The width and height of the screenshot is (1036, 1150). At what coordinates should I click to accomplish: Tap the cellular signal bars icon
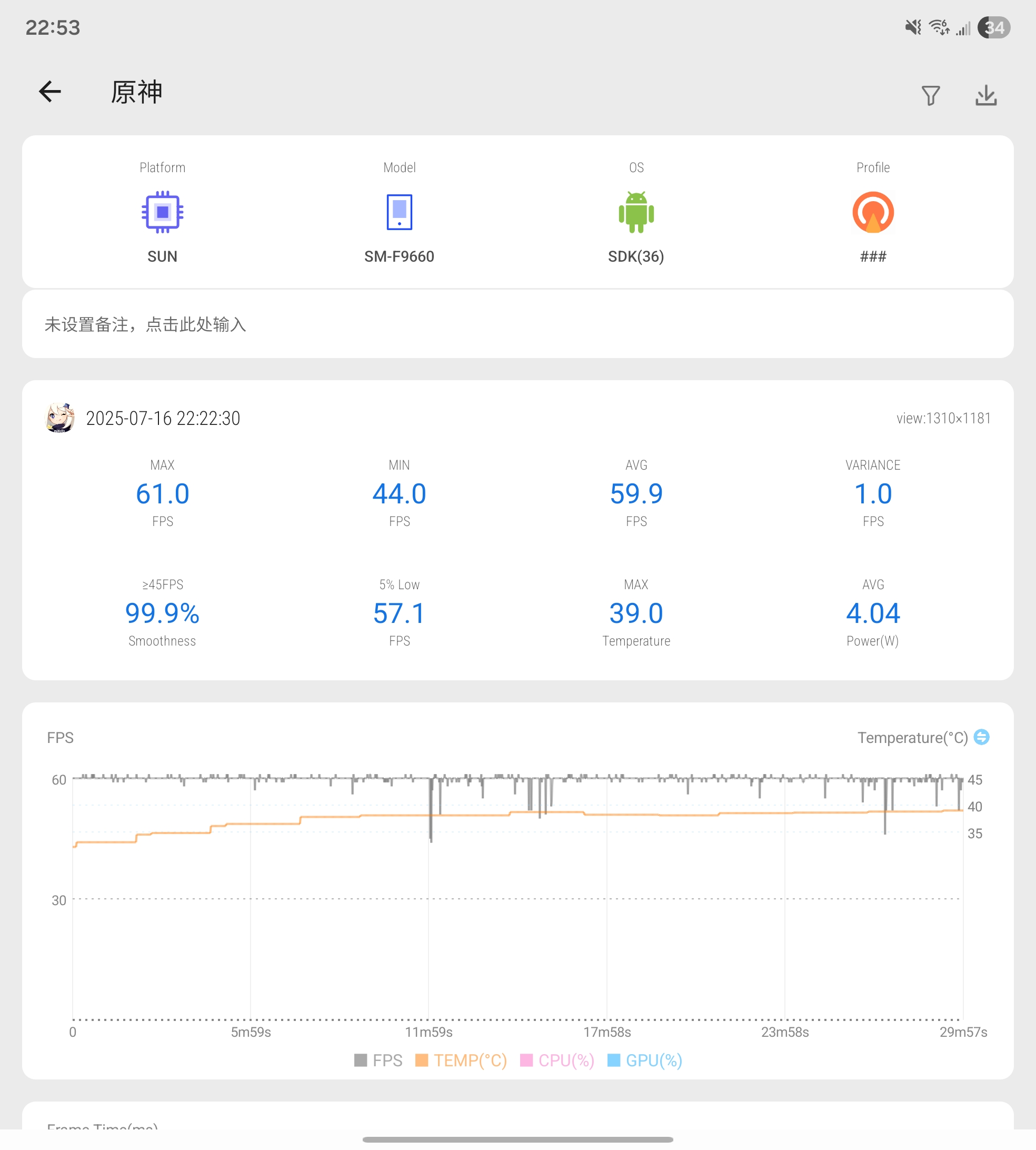[963, 27]
